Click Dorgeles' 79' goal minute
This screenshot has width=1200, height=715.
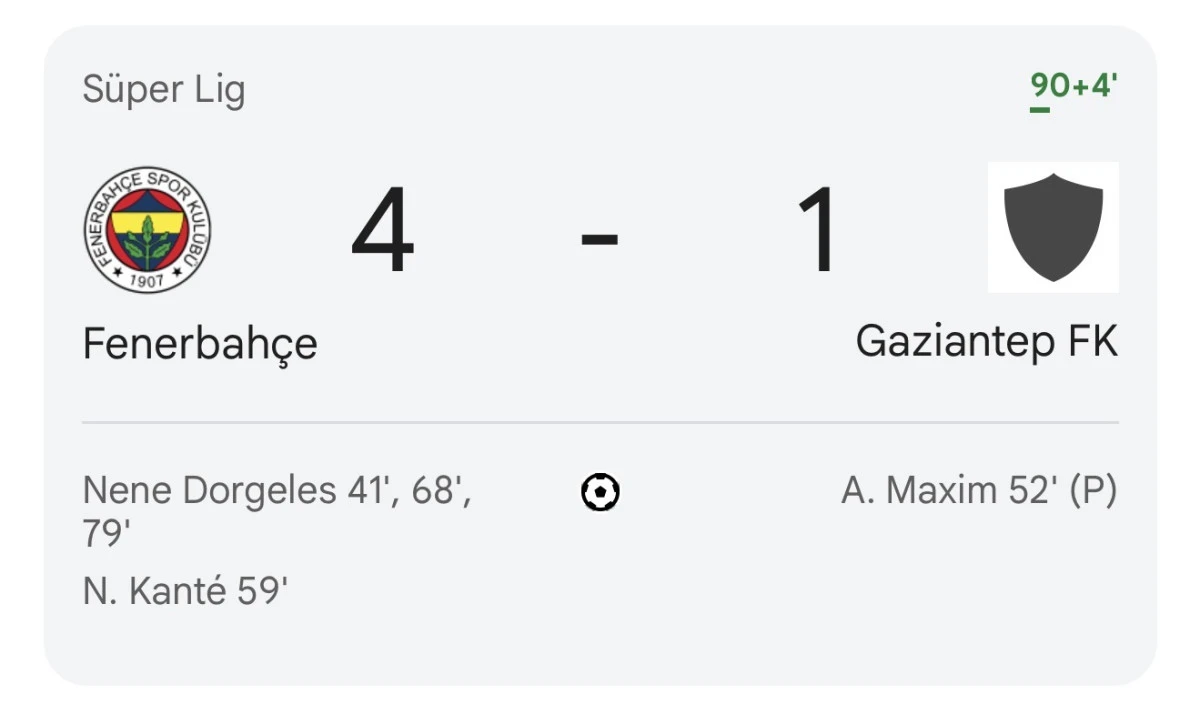[107, 534]
